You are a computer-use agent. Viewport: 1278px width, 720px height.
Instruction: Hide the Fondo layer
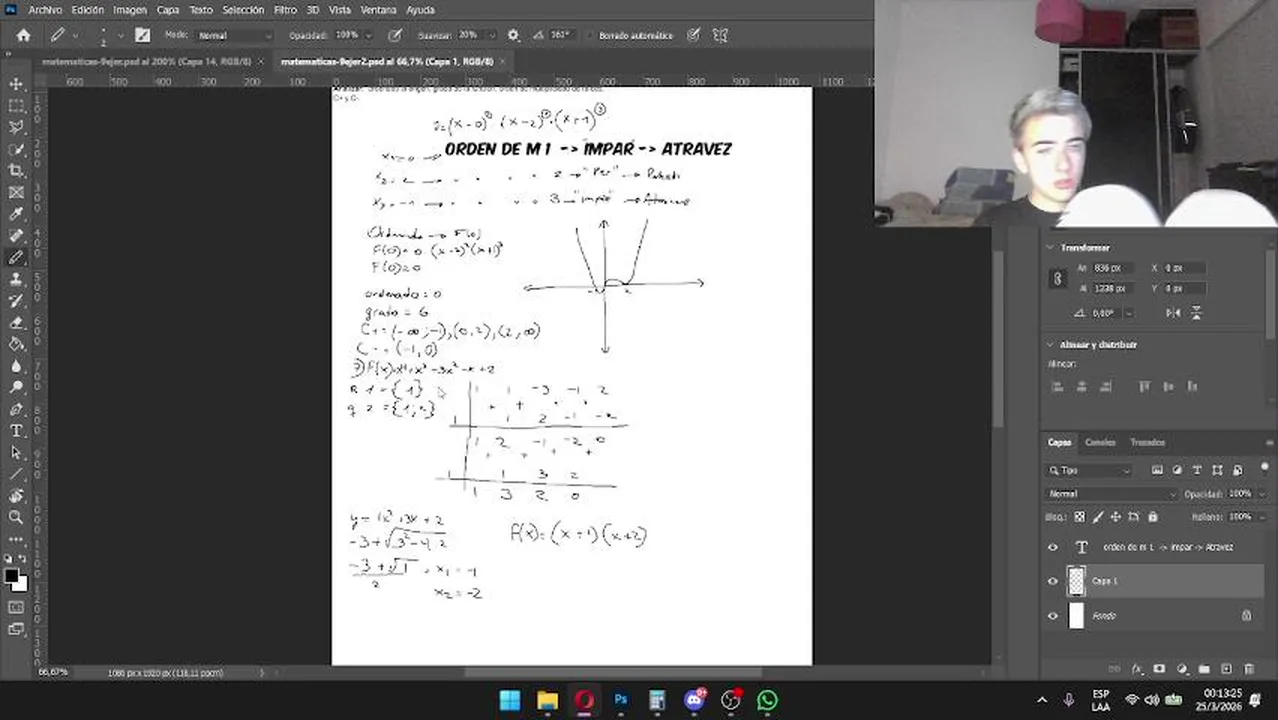tap(1052, 616)
